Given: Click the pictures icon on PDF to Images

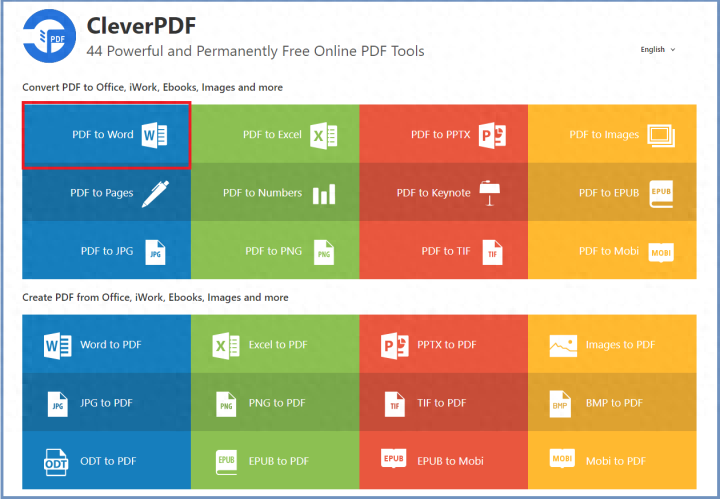Looking at the screenshot, I should (x=661, y=135).
